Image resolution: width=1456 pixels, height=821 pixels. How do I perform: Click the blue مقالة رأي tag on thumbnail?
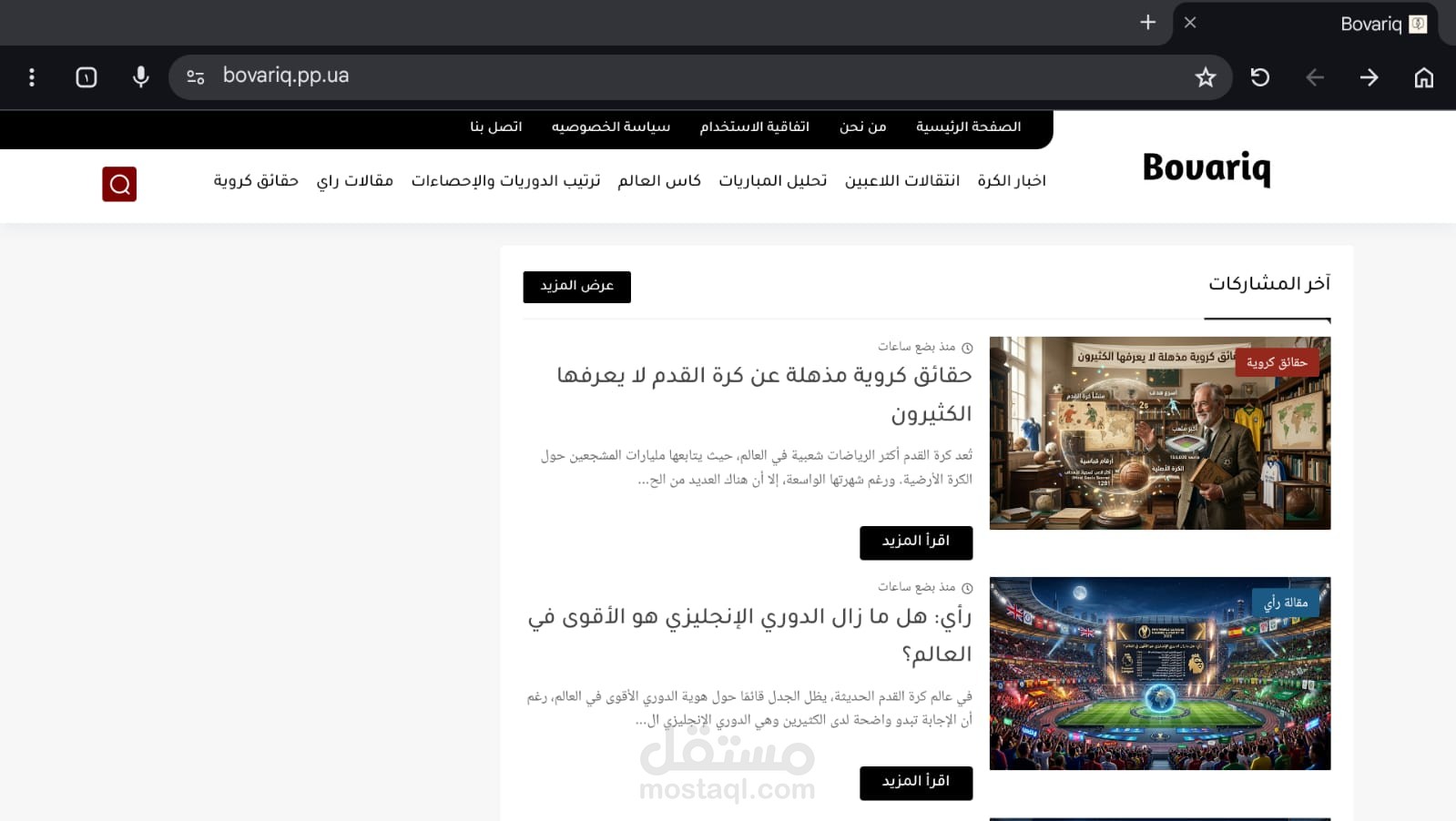(1285, 603)
